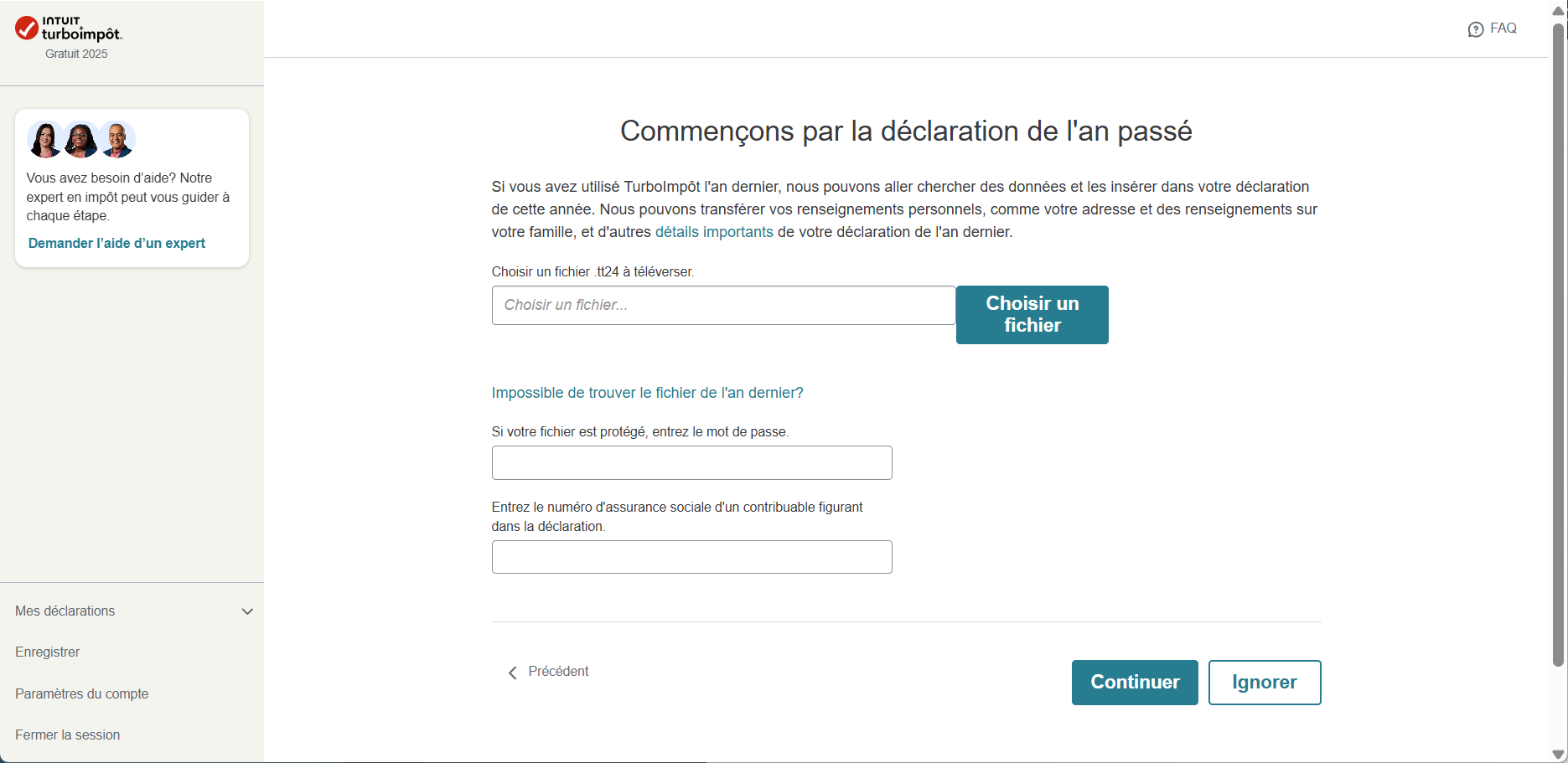
Task: Click the FAQ question mark icon
Action: (x=1475, y=29)
